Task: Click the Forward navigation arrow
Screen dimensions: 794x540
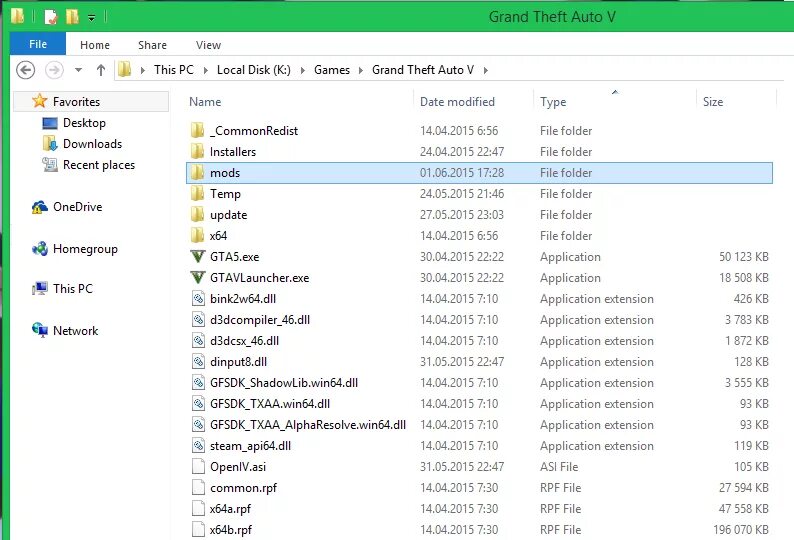Action: [54, 70]
